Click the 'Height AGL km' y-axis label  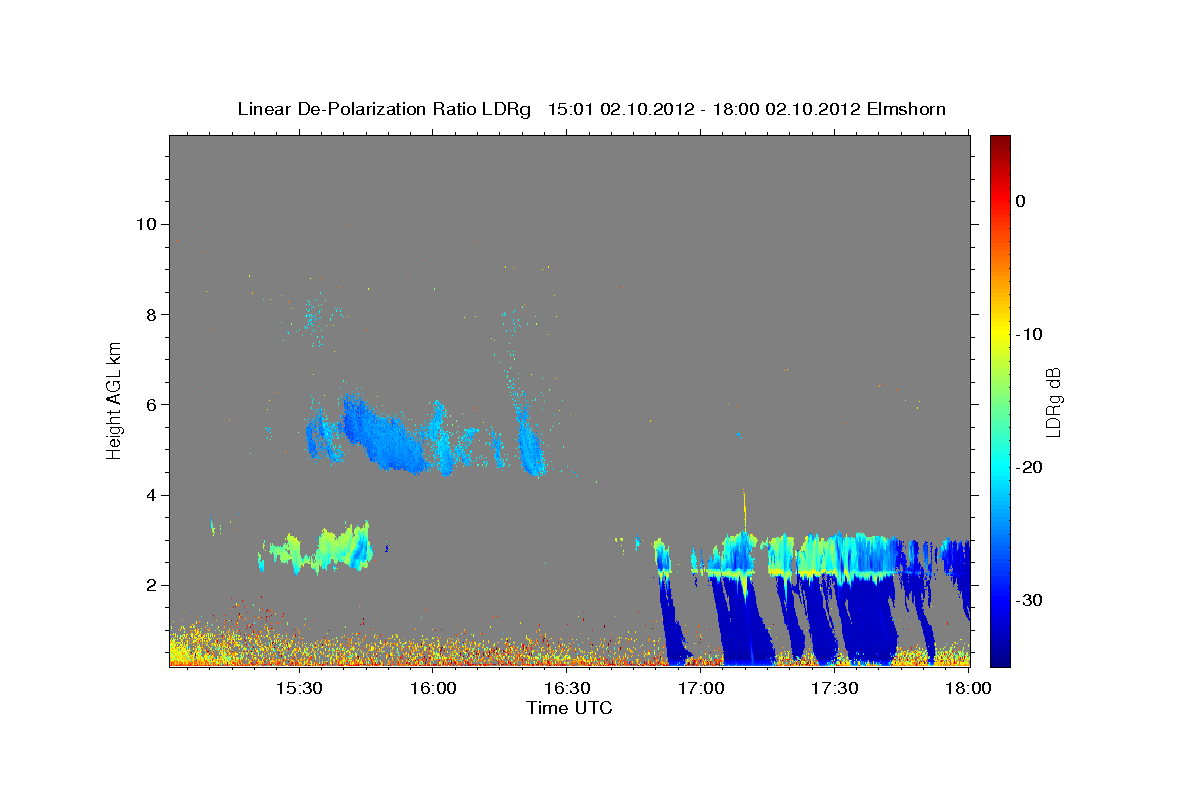tap(114, 399)
